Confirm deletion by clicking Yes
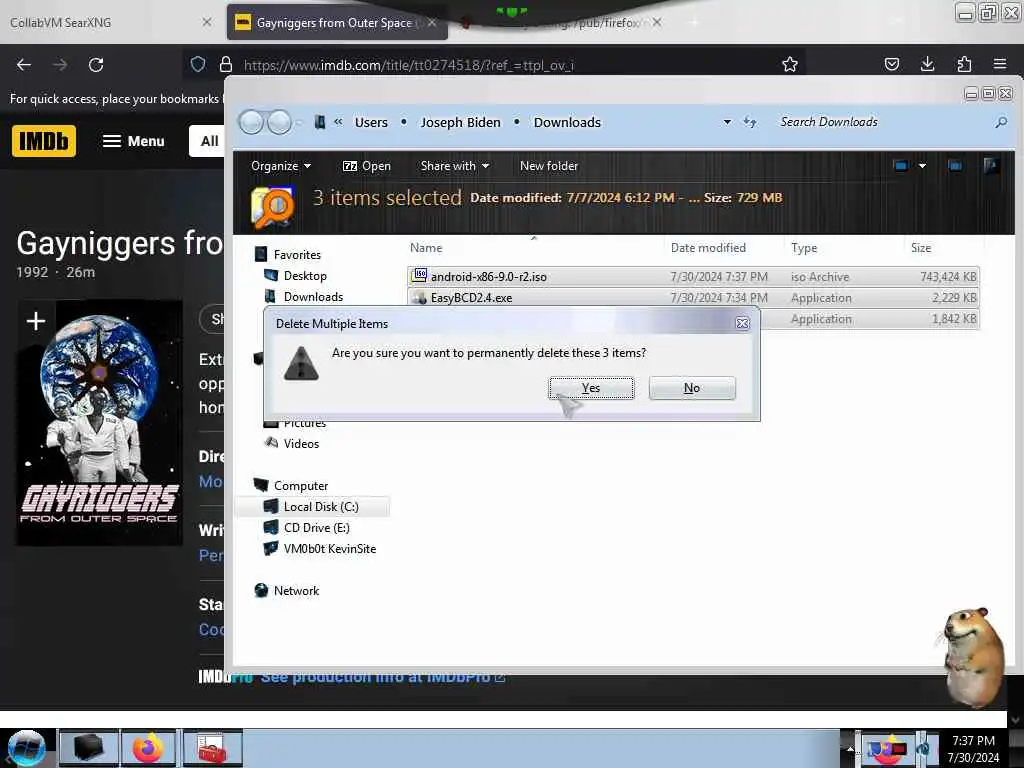 click(x=591, y=388)
